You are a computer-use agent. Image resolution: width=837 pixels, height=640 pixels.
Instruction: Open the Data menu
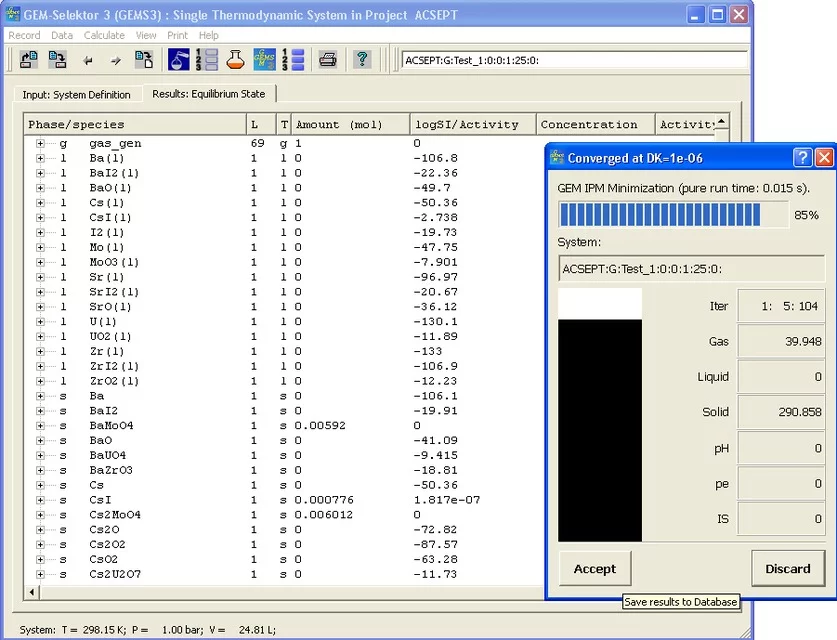(62, 35)
